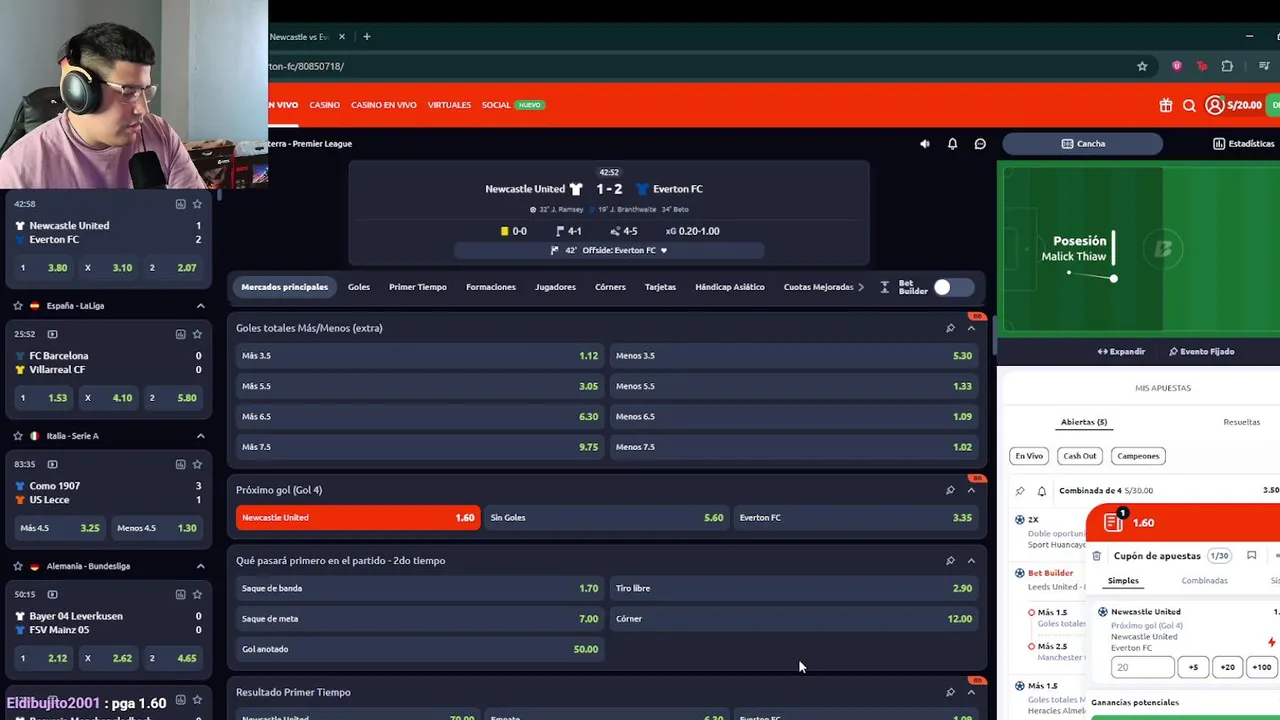Collapse Qué pasará primero en el partido market

971,561
